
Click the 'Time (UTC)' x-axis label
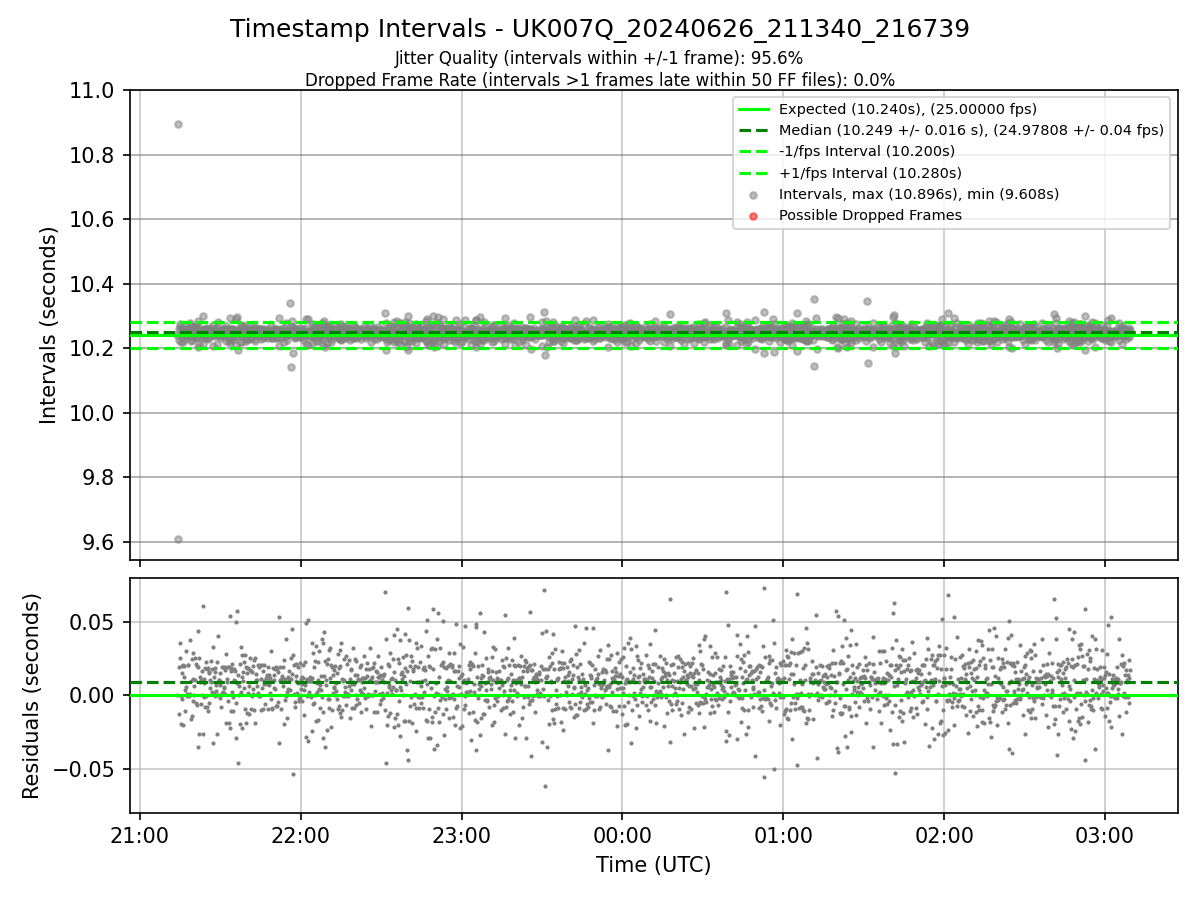point(654,865)
